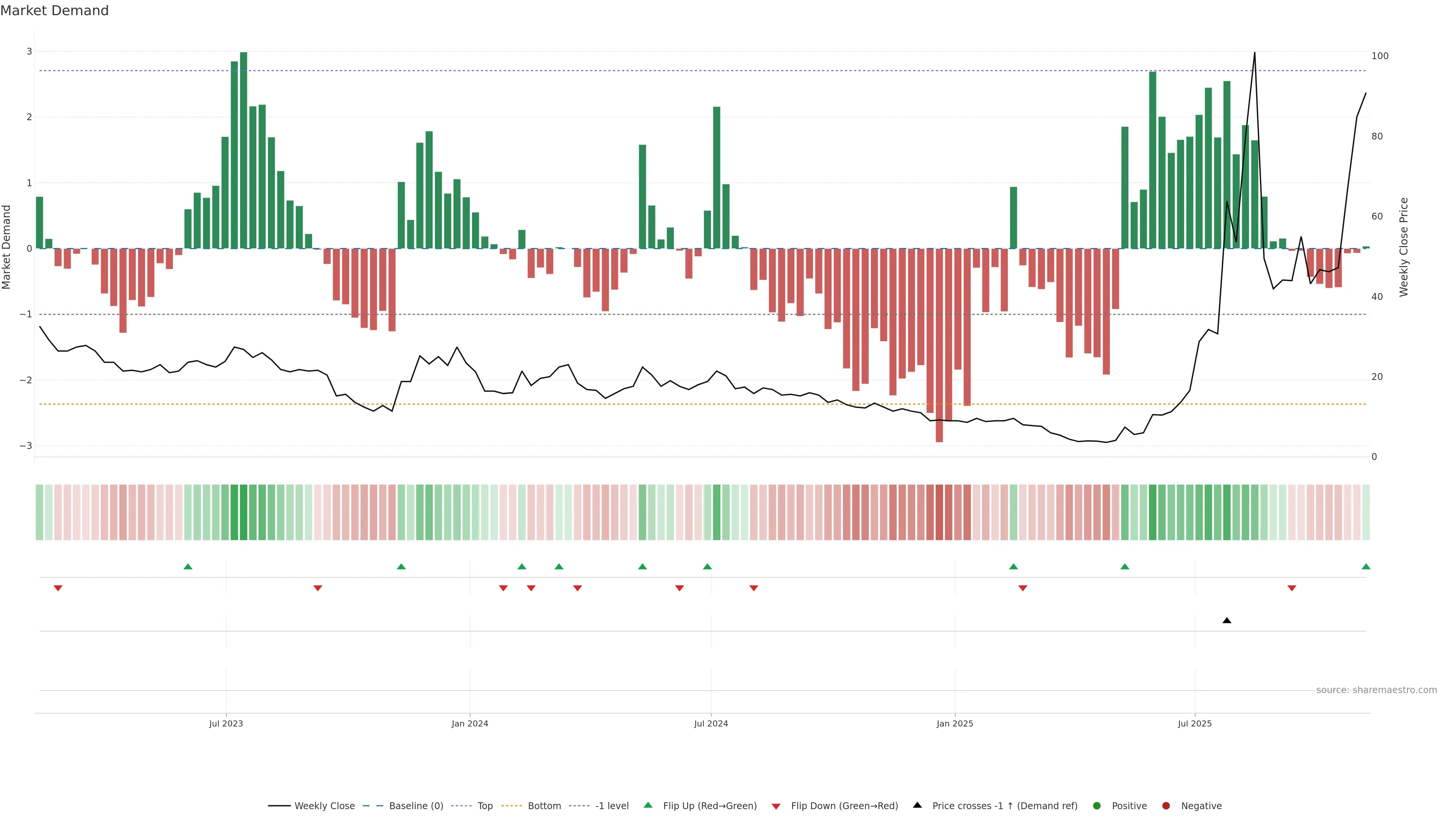This screenshot has height=819, width=1456.
Task: Click the rightmost green flip-up triangle marker
Action: (x=1365, y=566)
